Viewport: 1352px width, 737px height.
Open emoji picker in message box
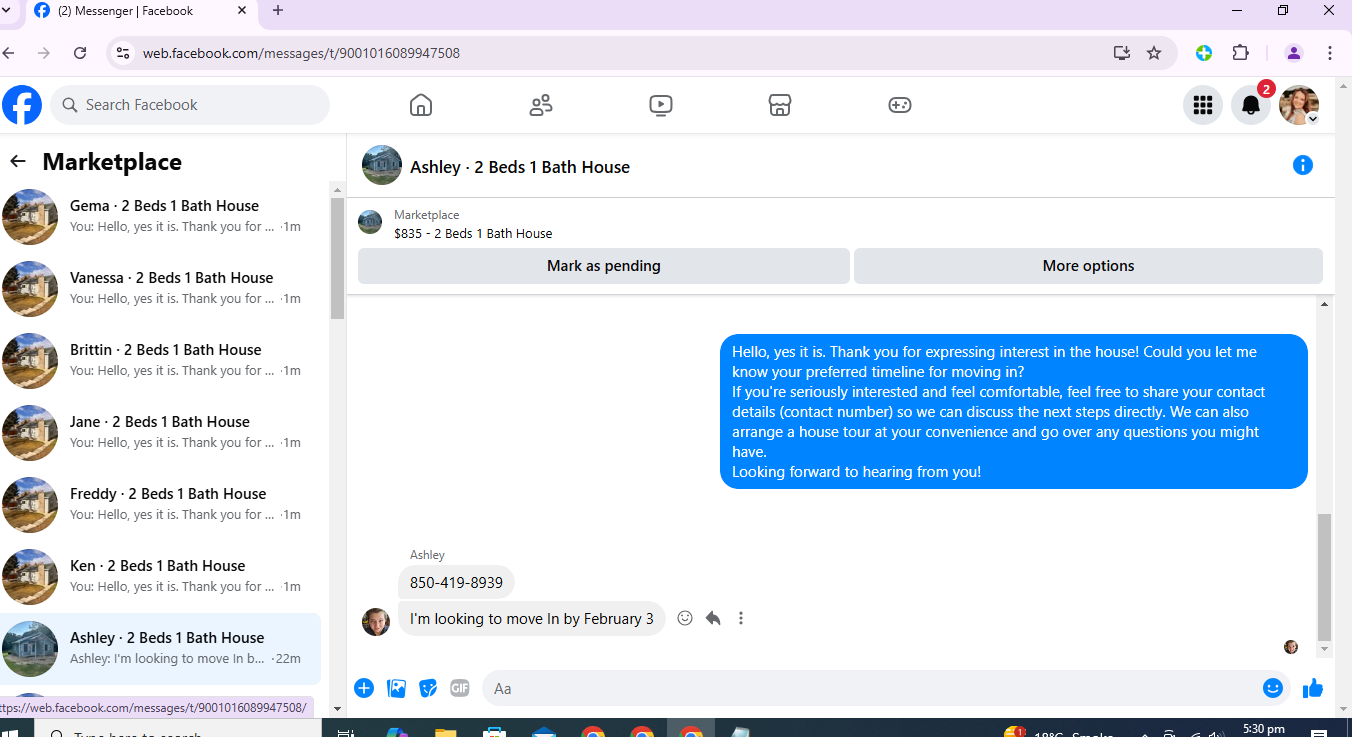[x=1273, y=688]
